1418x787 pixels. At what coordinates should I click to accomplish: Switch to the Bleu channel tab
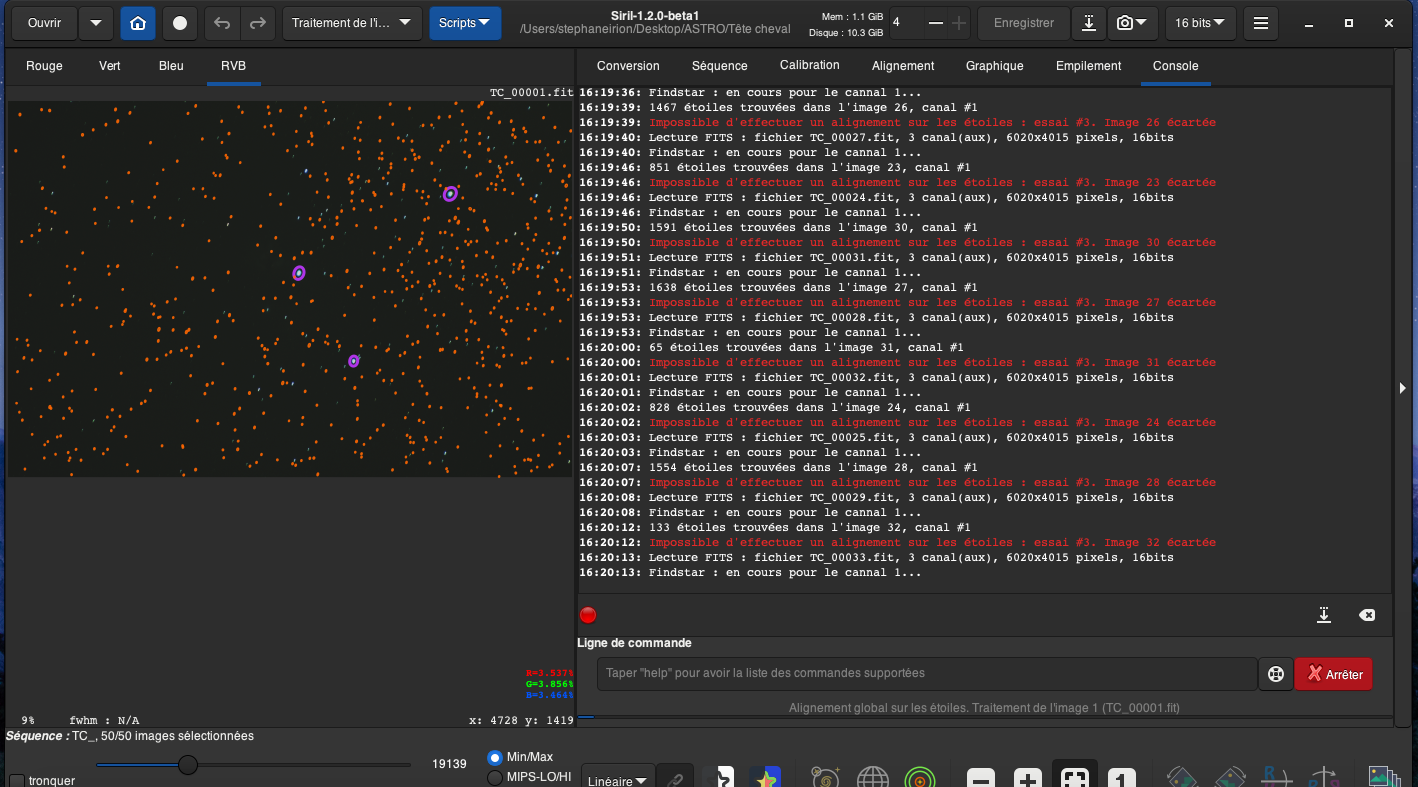click(171, 66)
